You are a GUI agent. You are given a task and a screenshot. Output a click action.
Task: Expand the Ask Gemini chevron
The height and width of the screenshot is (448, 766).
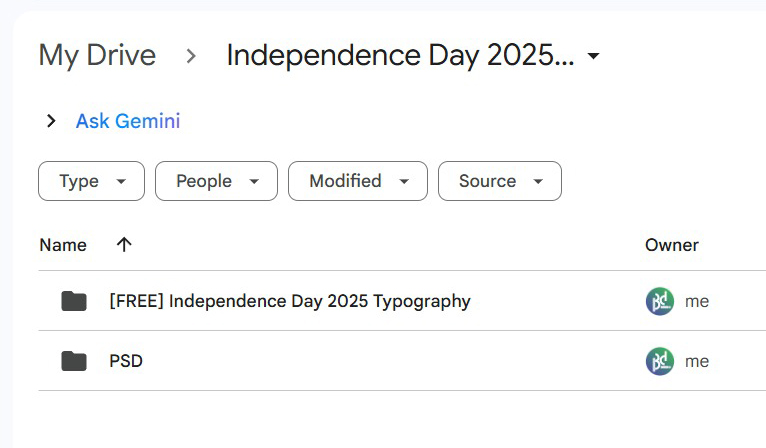pos(51,121)
